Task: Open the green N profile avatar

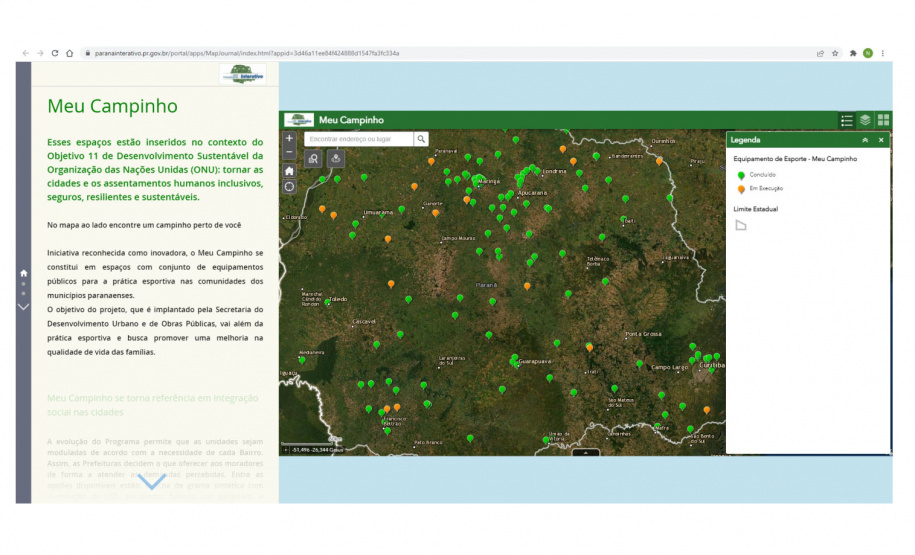Action: click(x=868, y=53)
